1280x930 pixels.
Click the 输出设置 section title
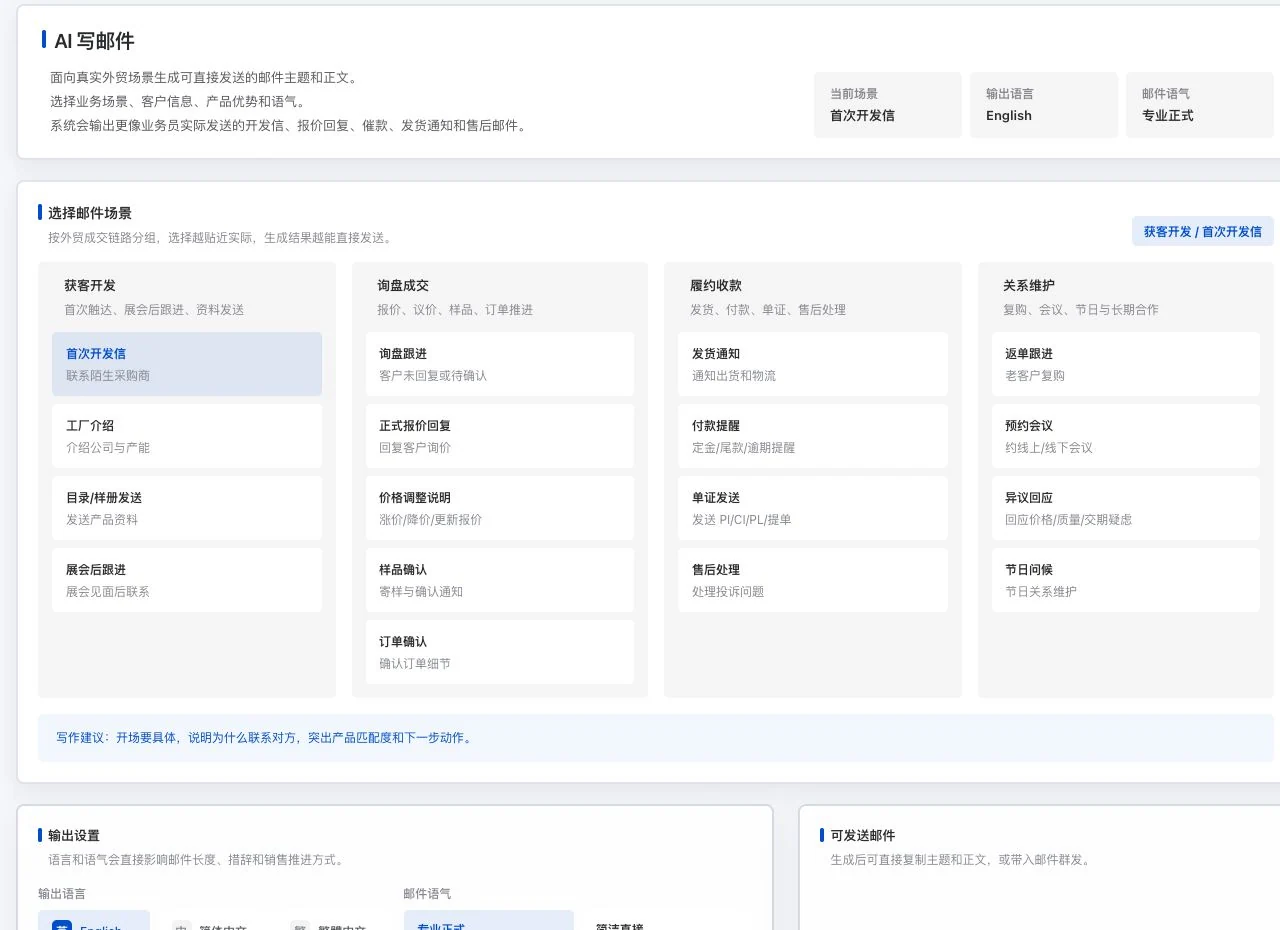[x=74, y=835]
